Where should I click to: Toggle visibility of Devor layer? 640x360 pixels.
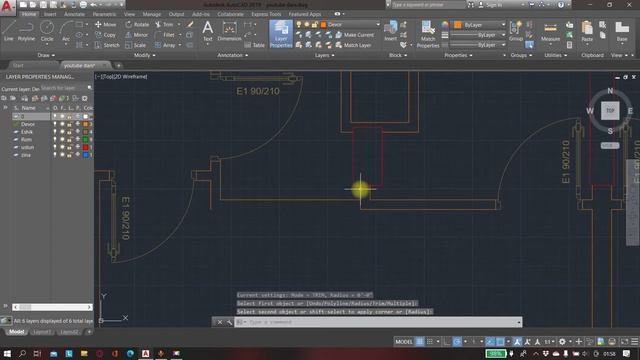tap(55, 124)
